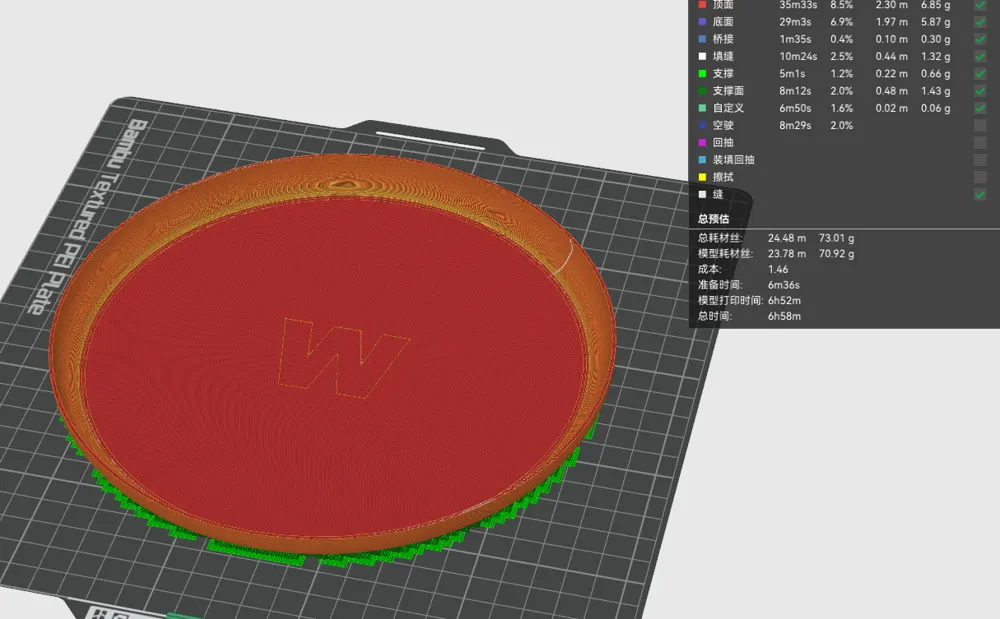This screenshot has width=1000, height=619.
Task: Enable the 装填回抽 (unretract) visibility checkbox
Action: coord(980,159)
